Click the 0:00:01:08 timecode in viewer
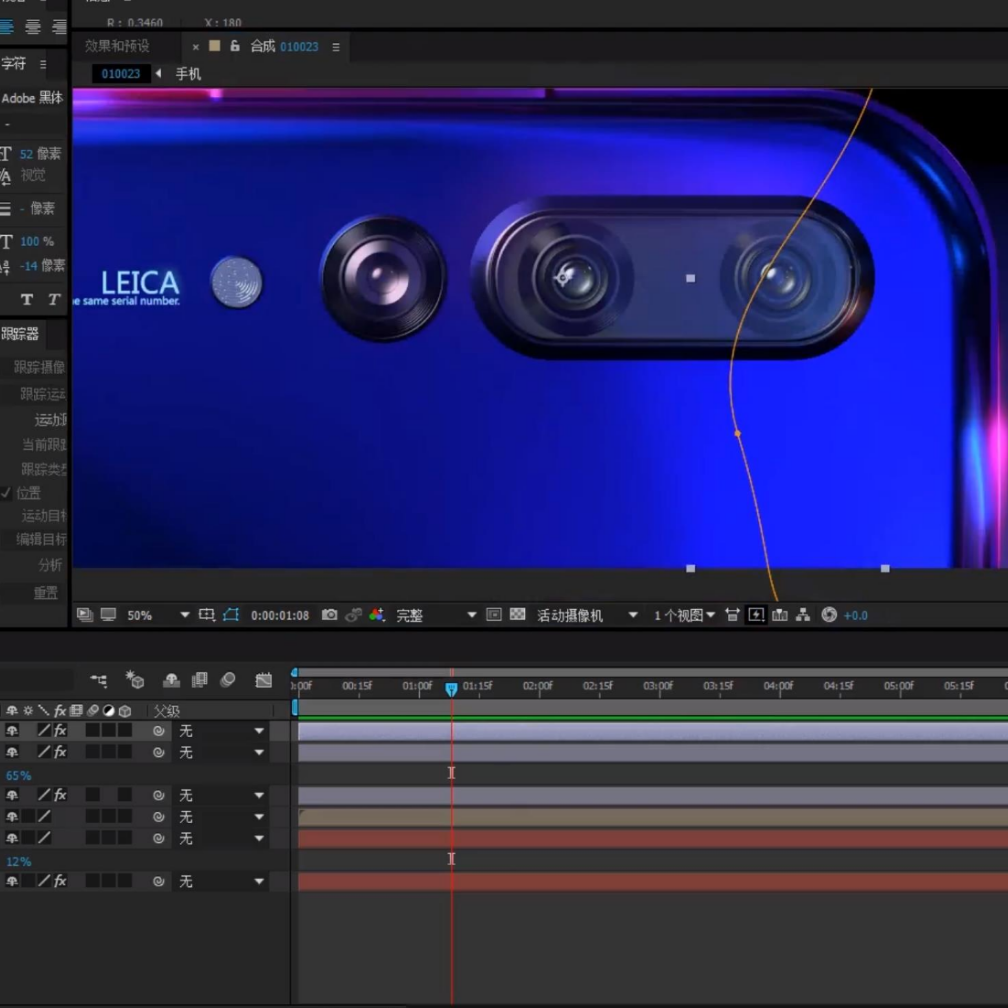The height and width of the screenshot is (1008, 1008). (x=280, y=615)
